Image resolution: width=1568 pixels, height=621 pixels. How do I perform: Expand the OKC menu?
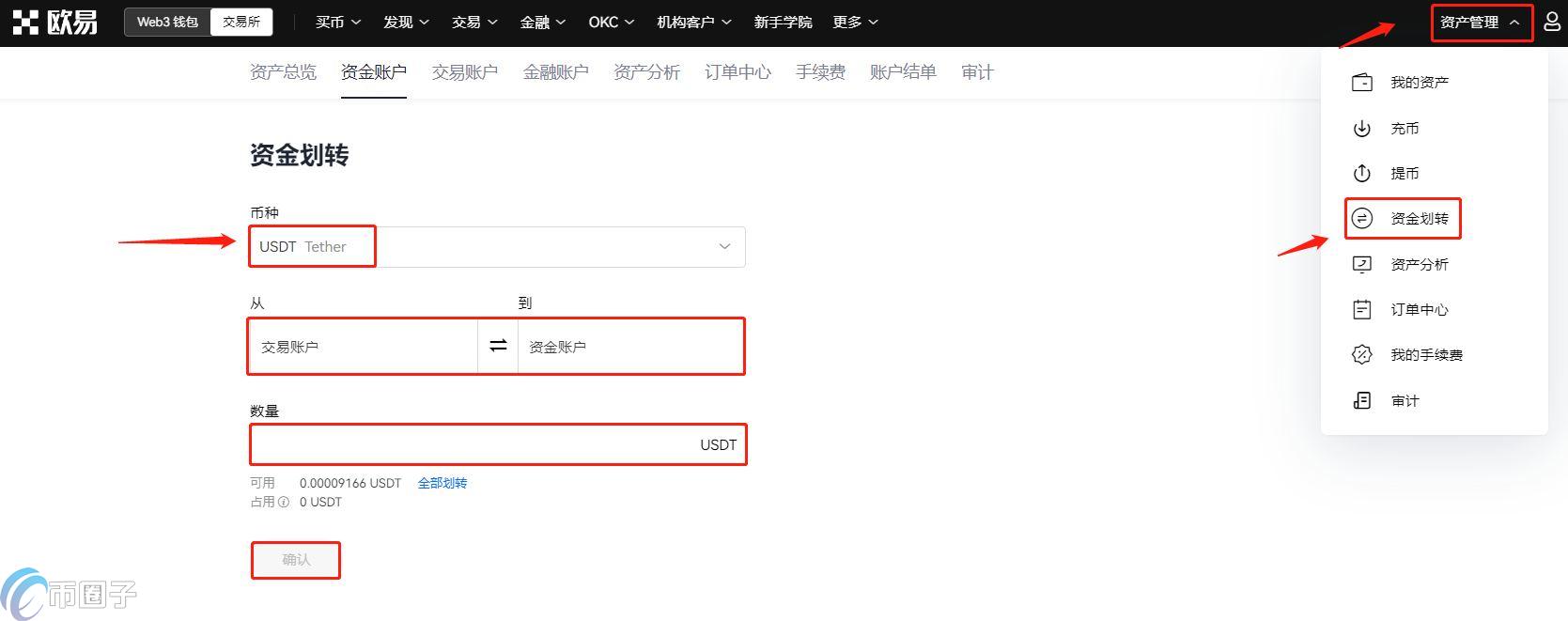[x=612, y=22]
